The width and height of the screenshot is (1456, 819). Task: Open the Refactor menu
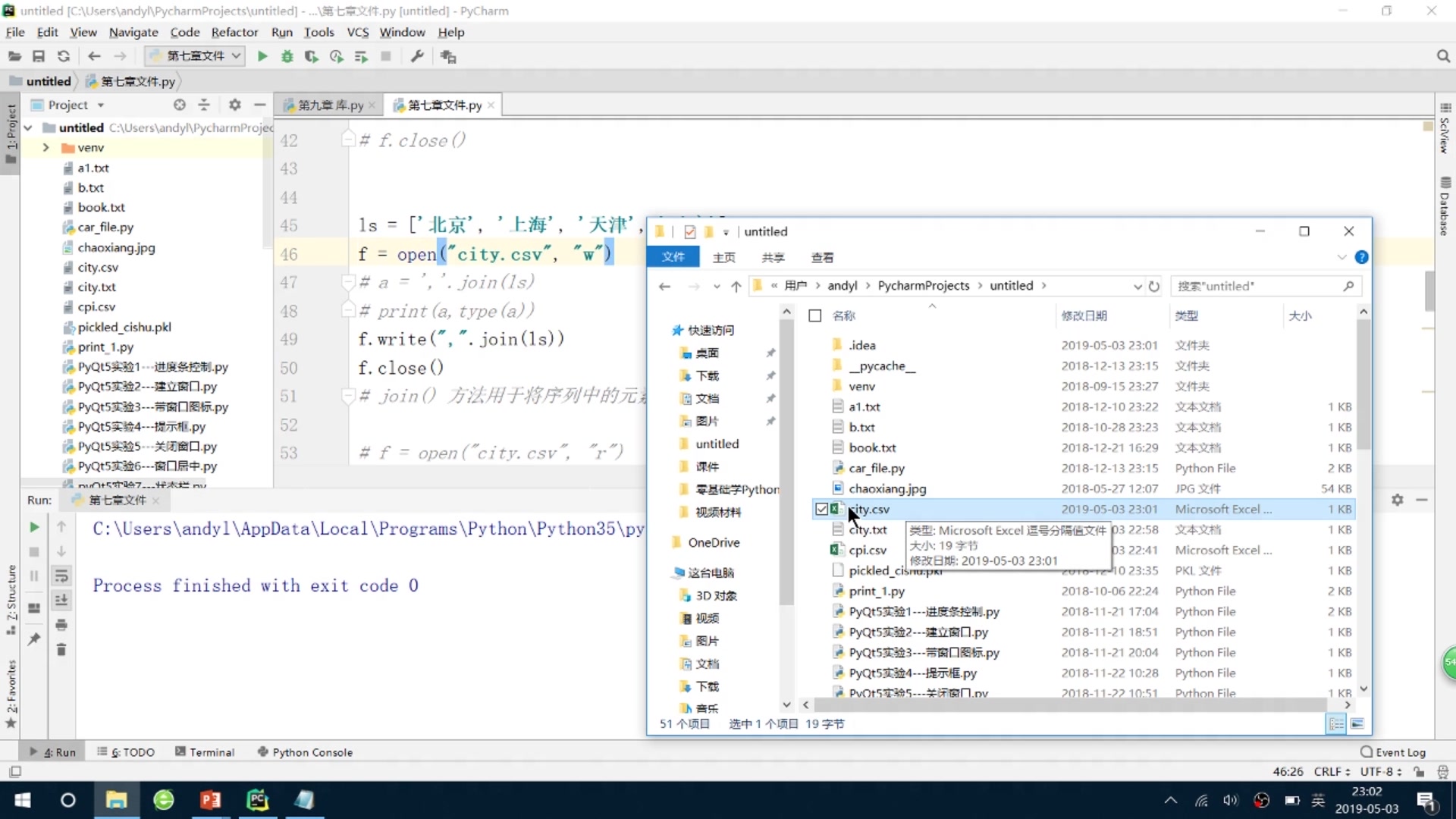(x=234, y=32)
